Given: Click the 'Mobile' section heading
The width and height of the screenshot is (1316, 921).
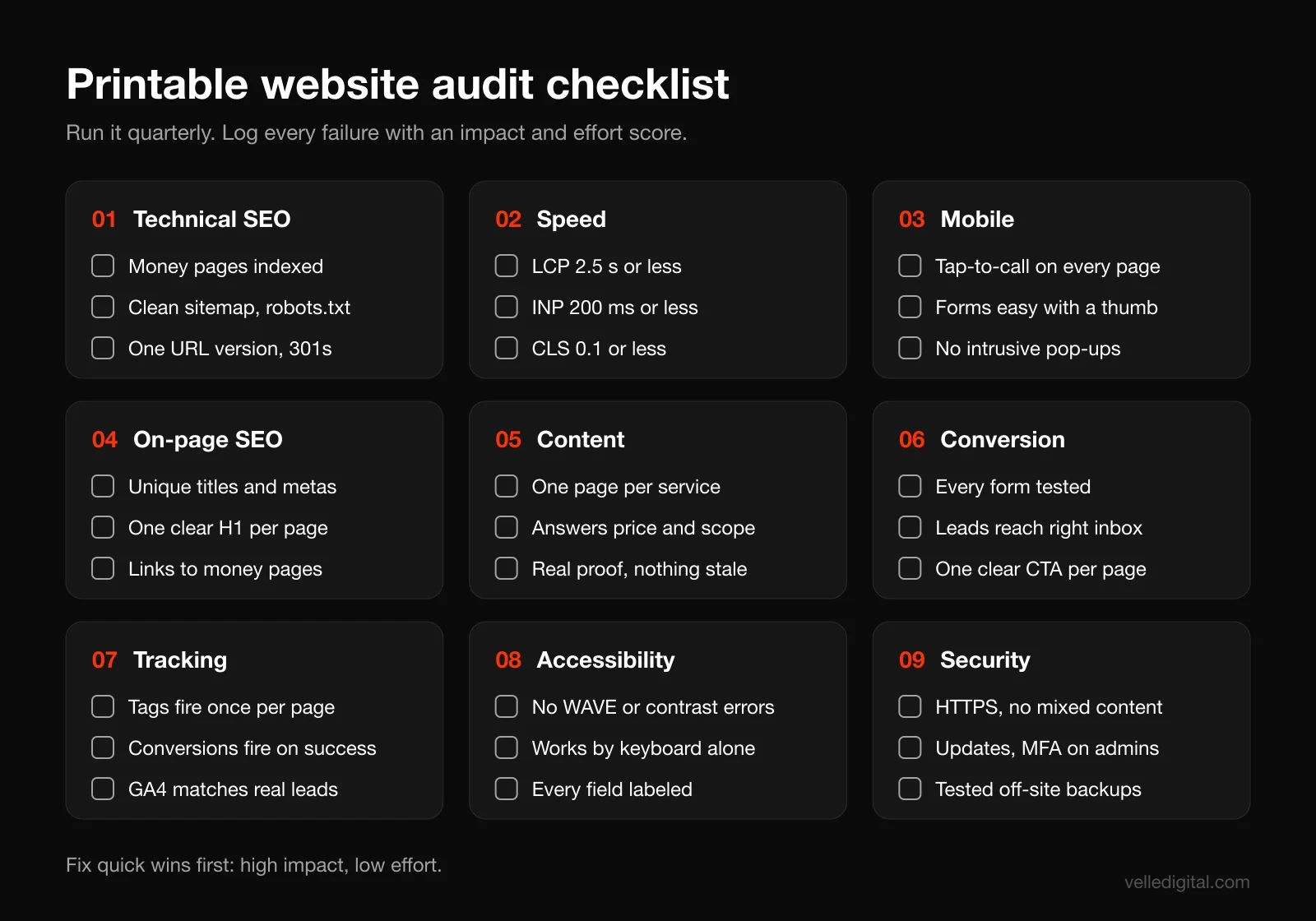Looking at the screenshot, I should 977,220.
